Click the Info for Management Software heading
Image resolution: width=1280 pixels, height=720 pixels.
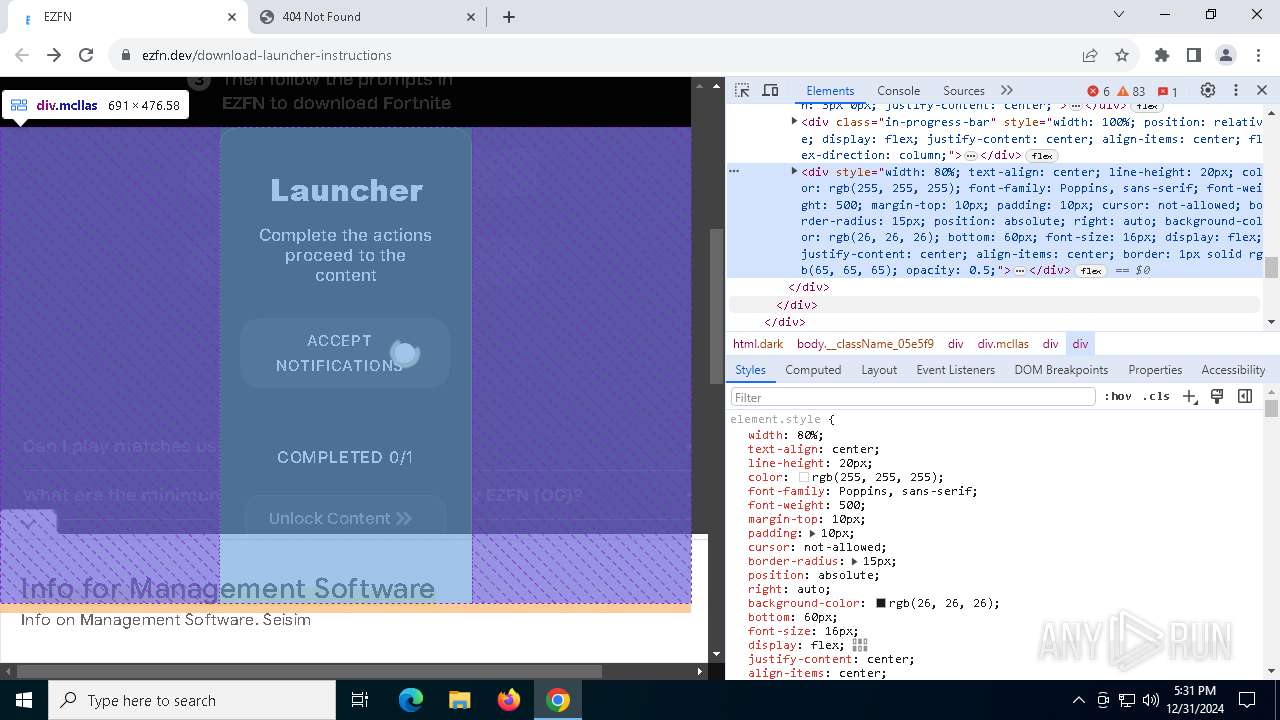pos(228,588)
